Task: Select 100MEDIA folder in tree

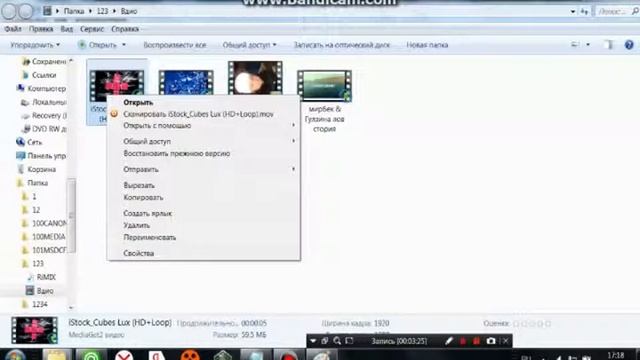Action: (43, 237)
